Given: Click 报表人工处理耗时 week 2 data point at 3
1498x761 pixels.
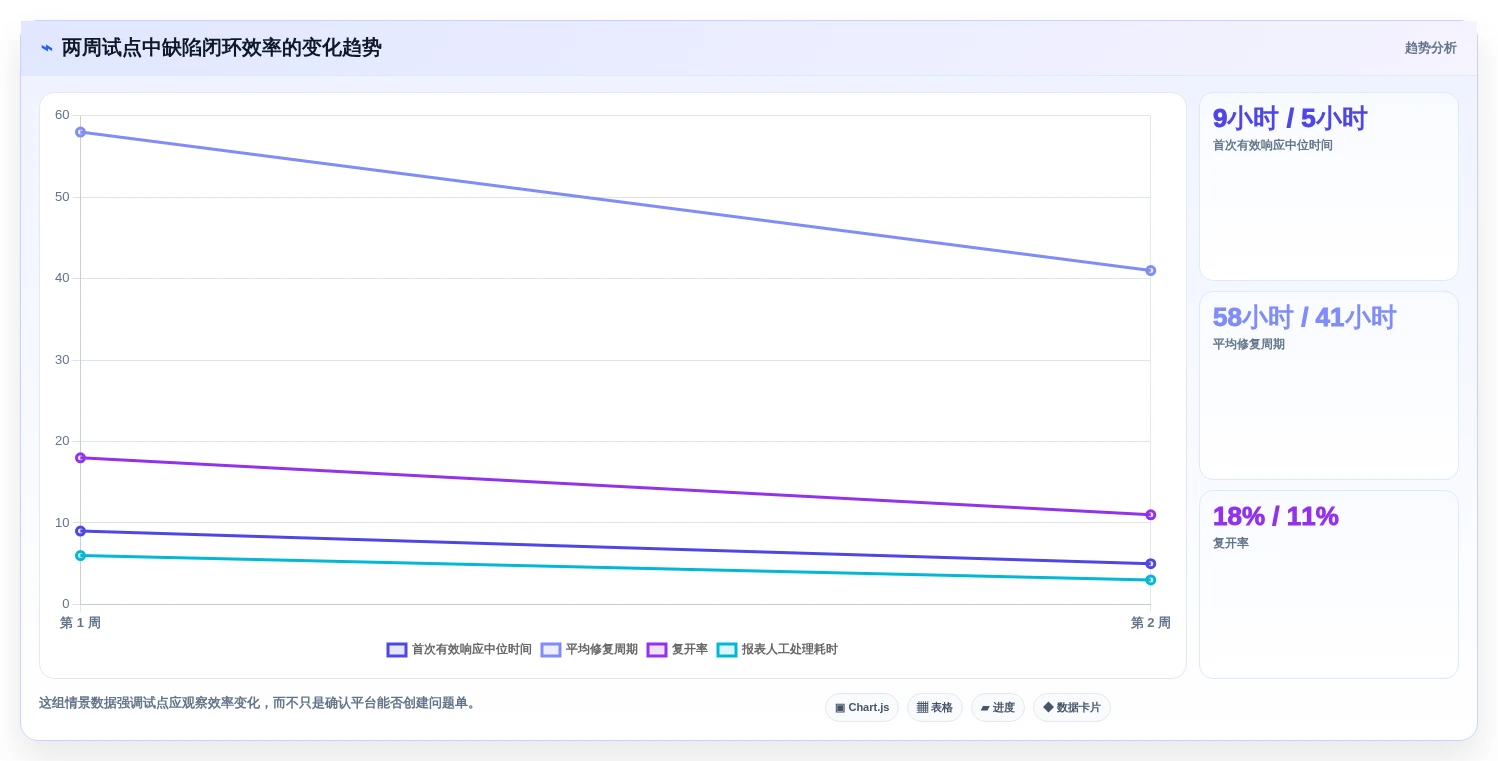Looking at the screenshot, I should coord(1150,580).
